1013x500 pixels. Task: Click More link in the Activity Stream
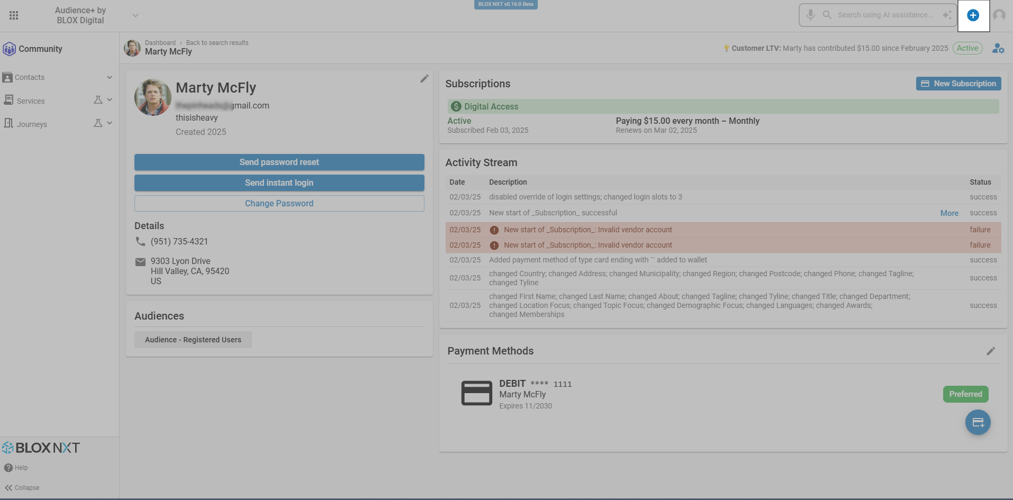(949, 213)
